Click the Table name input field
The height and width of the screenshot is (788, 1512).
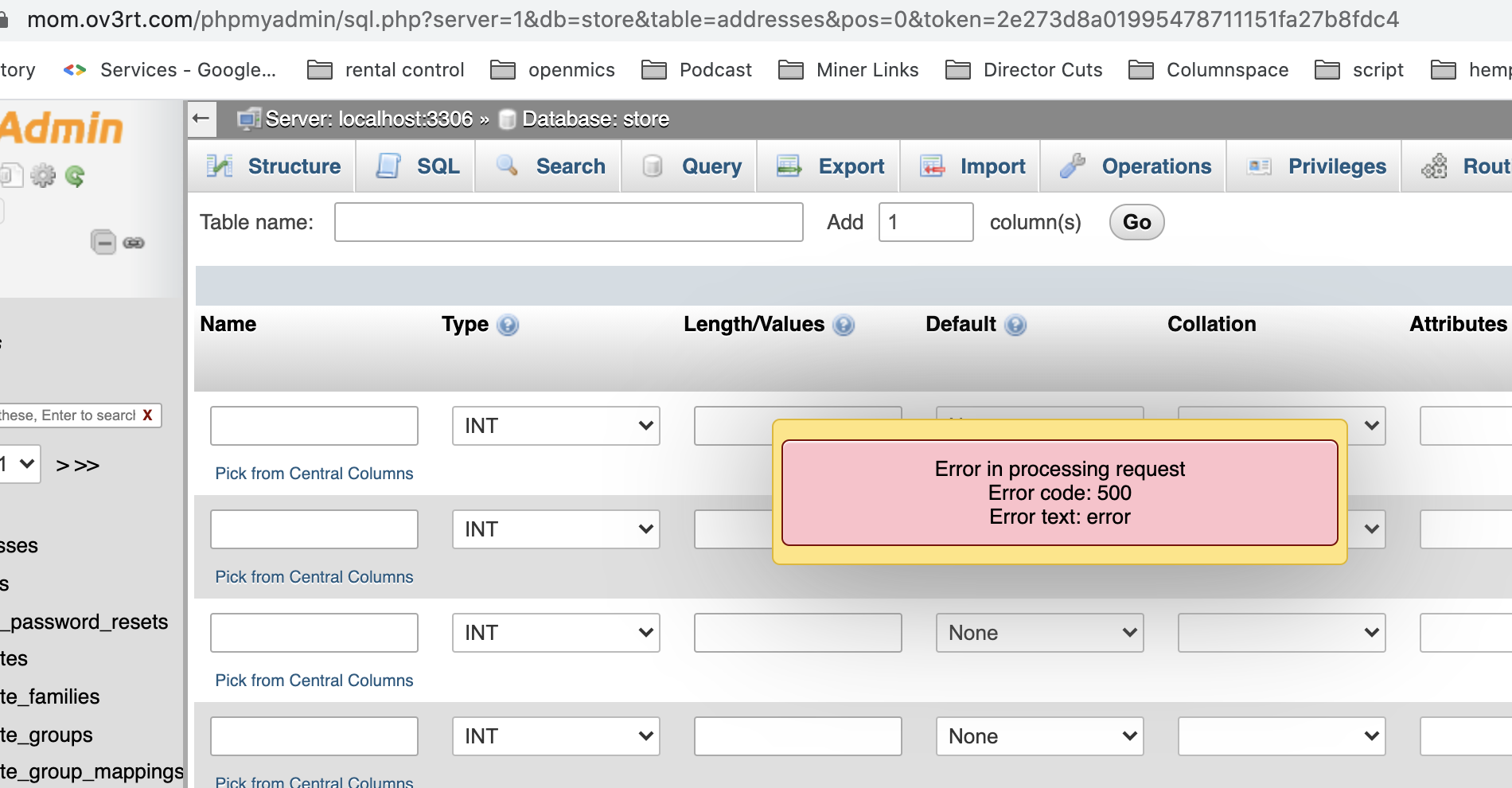coord(569,222)
